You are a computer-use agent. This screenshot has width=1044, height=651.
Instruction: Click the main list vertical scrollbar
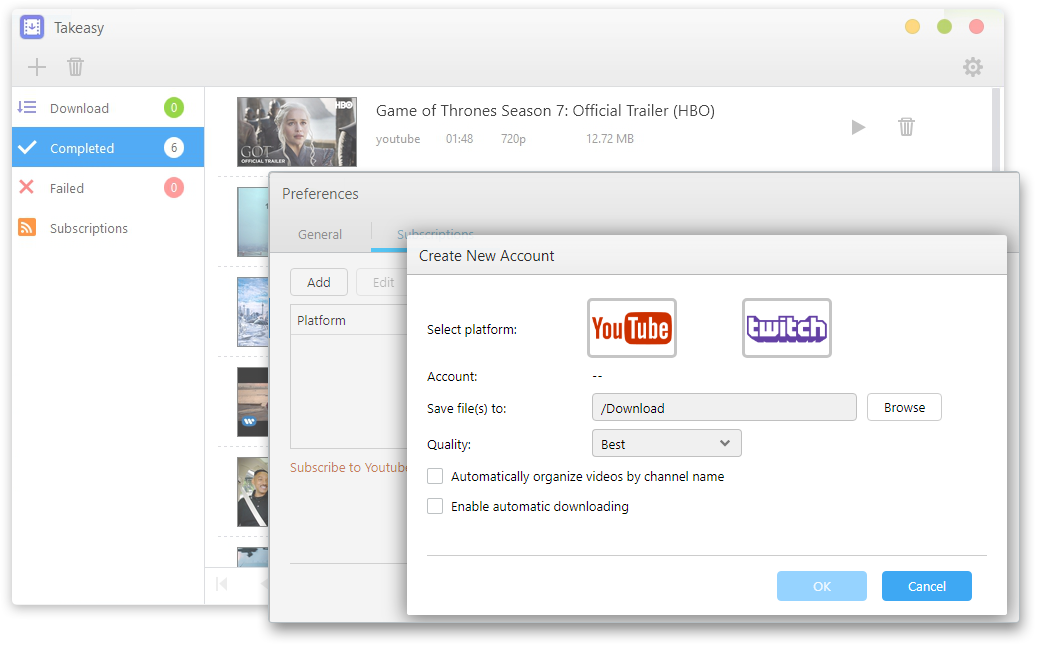coord(997,130)
